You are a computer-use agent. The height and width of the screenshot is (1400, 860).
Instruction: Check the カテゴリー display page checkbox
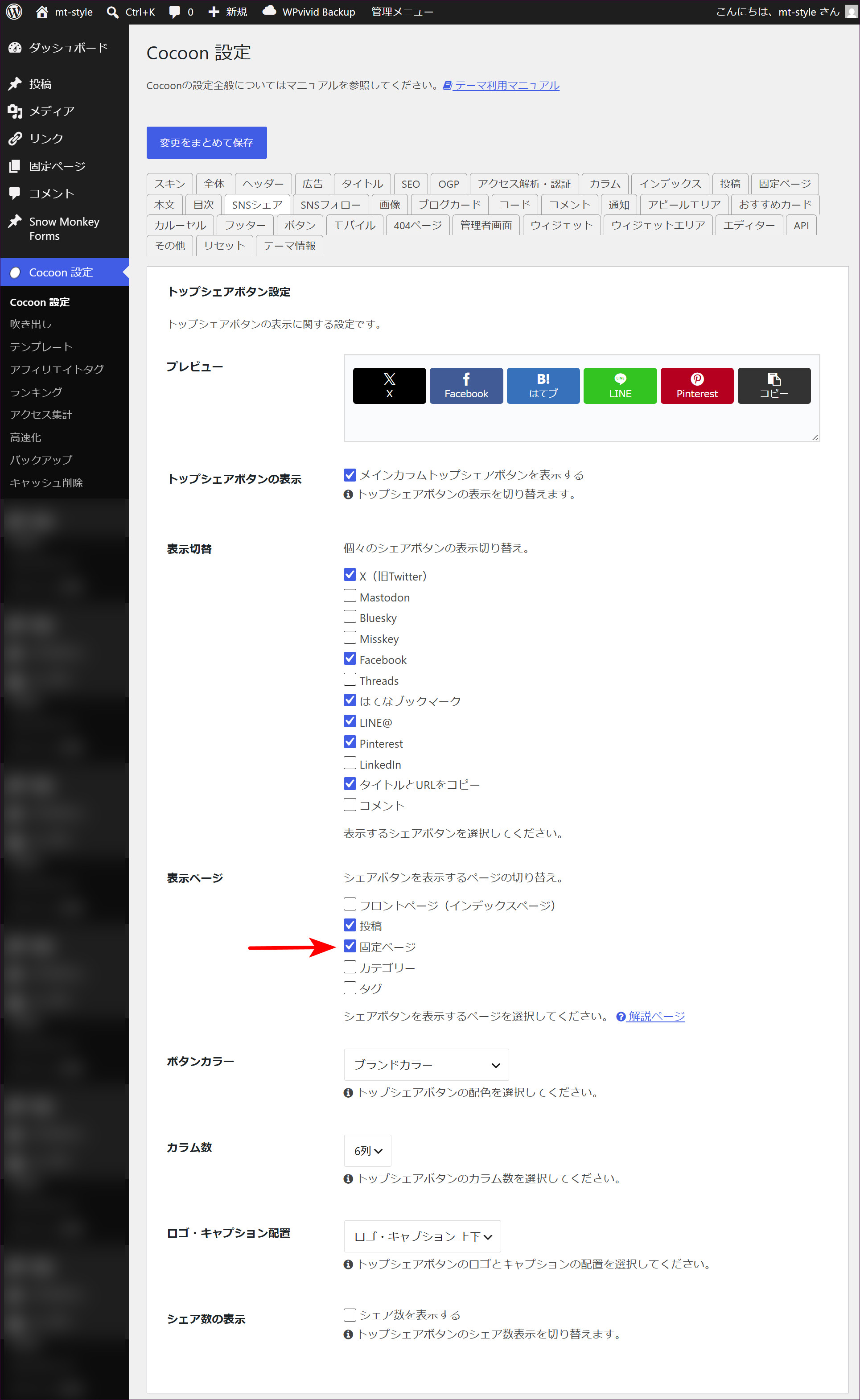pyautogui.click(x=350, y=967)
